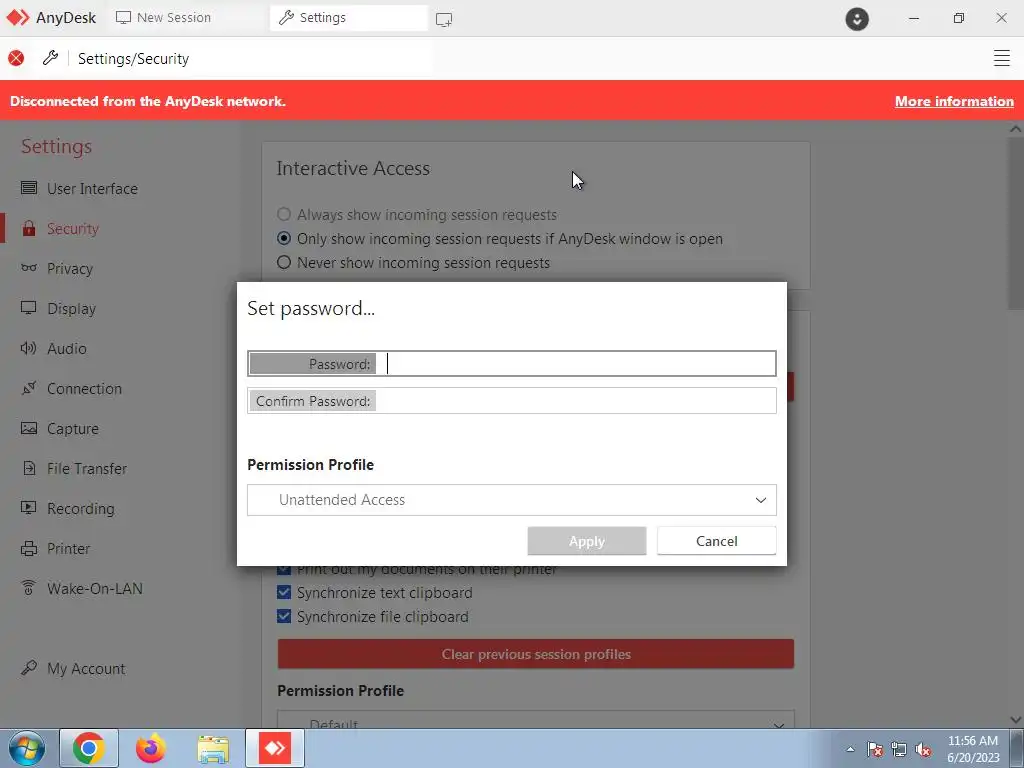Click the taskbar clock and date
Image resolution: width=1024 pixels, height=768 pixels.
point(973,749)
